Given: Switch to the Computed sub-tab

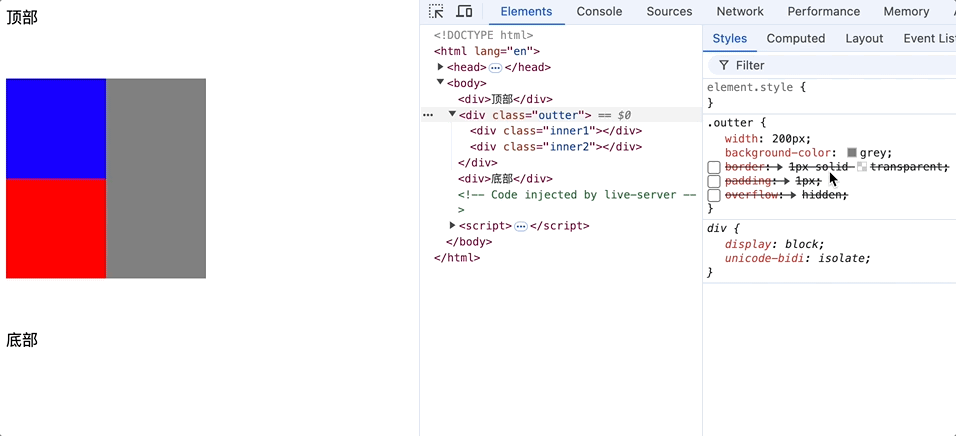Looking at the screenshot, I should [x=796, y=38].
